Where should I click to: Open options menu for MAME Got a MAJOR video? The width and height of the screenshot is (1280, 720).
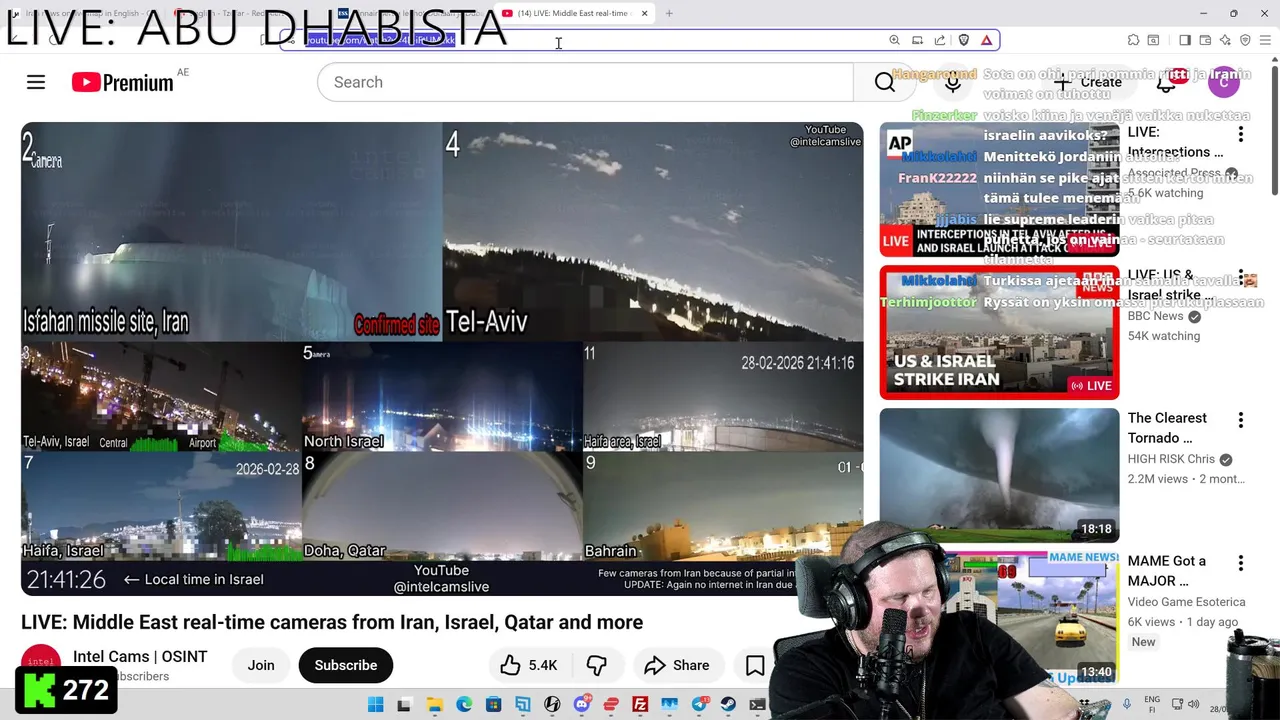click(x=1241, y=563)
